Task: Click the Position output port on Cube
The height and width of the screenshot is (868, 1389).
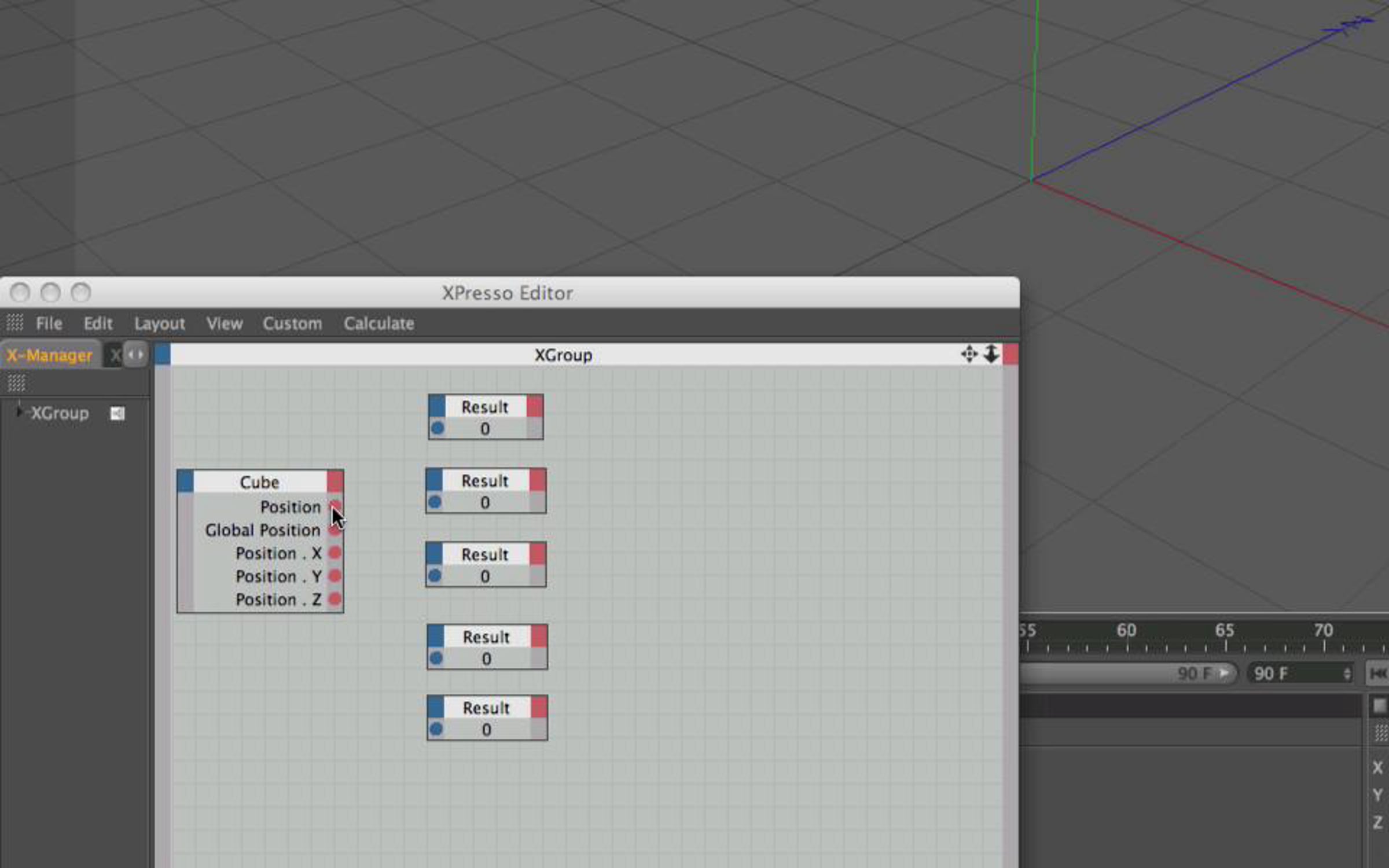Action: point(335,506)
